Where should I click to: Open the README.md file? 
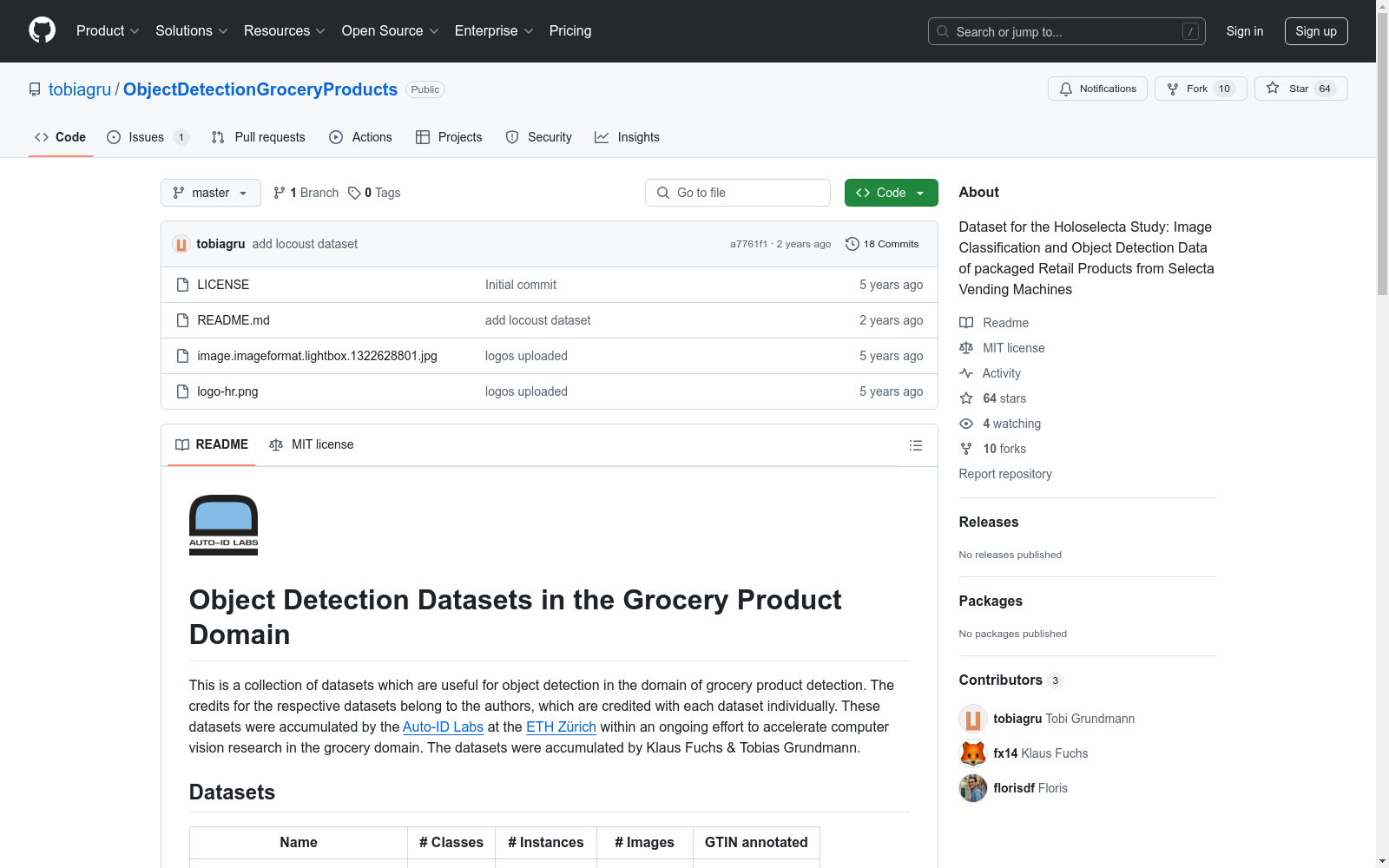(x=234, y=320)
